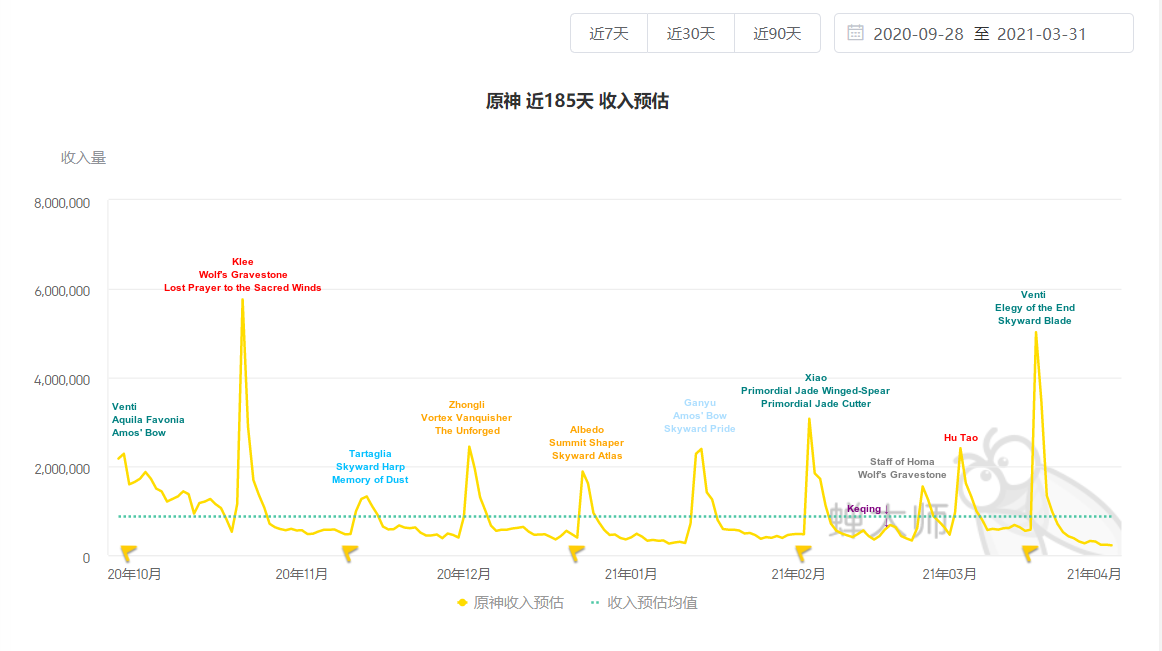Click the yellow 原神收入预估 legend dot

(x=462, y=603)
